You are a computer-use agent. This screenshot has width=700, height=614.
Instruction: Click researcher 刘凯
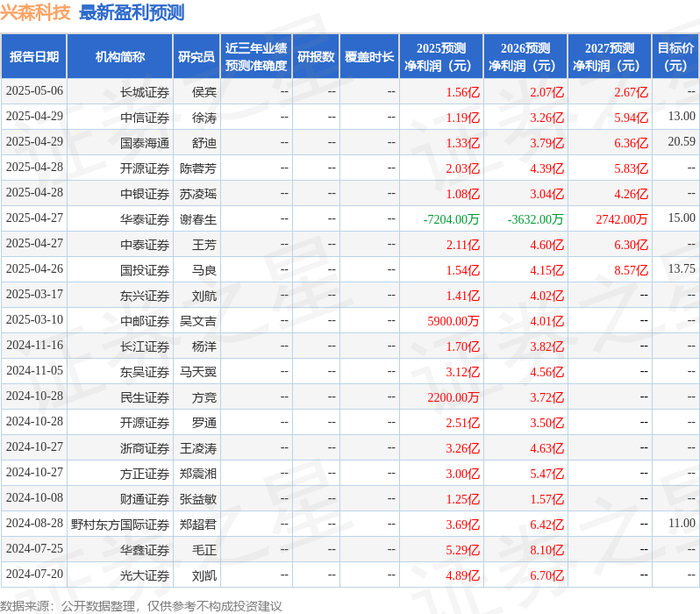click(204, 576)
